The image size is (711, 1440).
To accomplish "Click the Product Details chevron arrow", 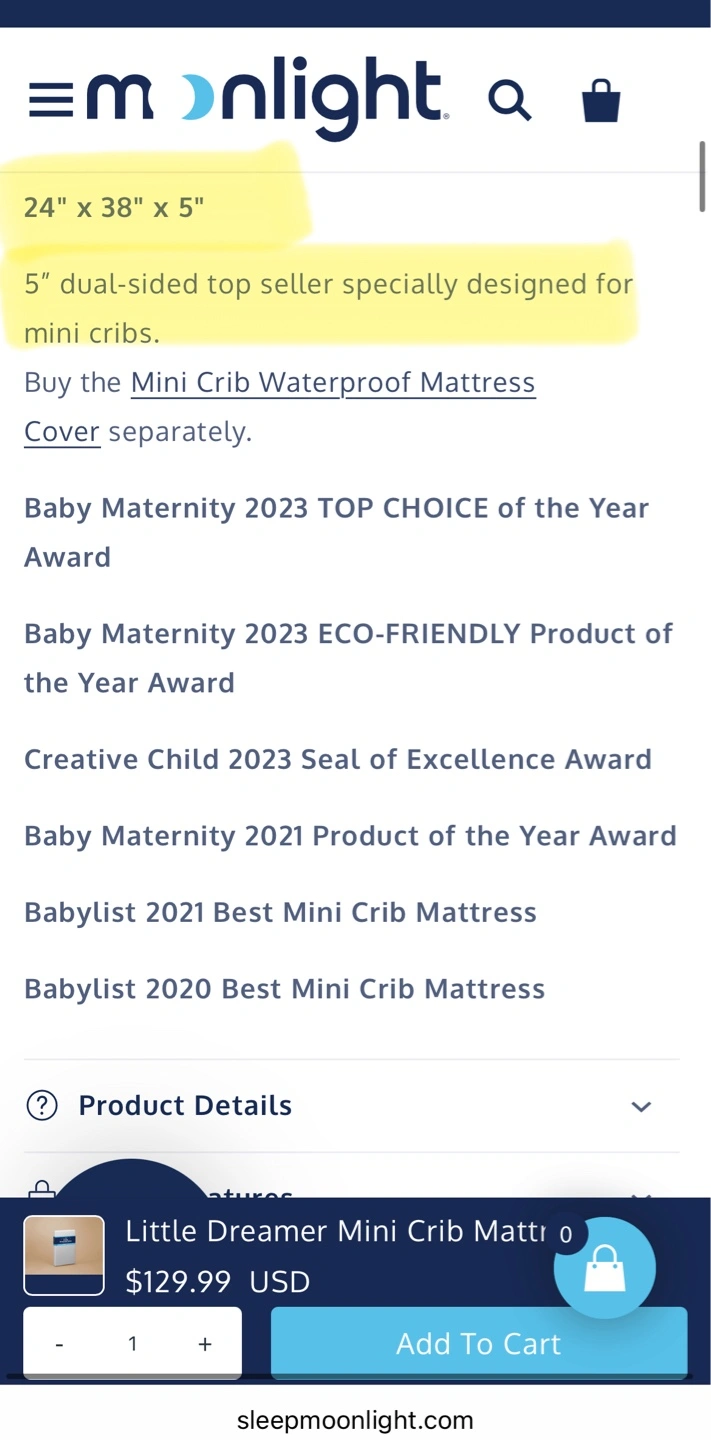I will click(x=641, y=1106).
